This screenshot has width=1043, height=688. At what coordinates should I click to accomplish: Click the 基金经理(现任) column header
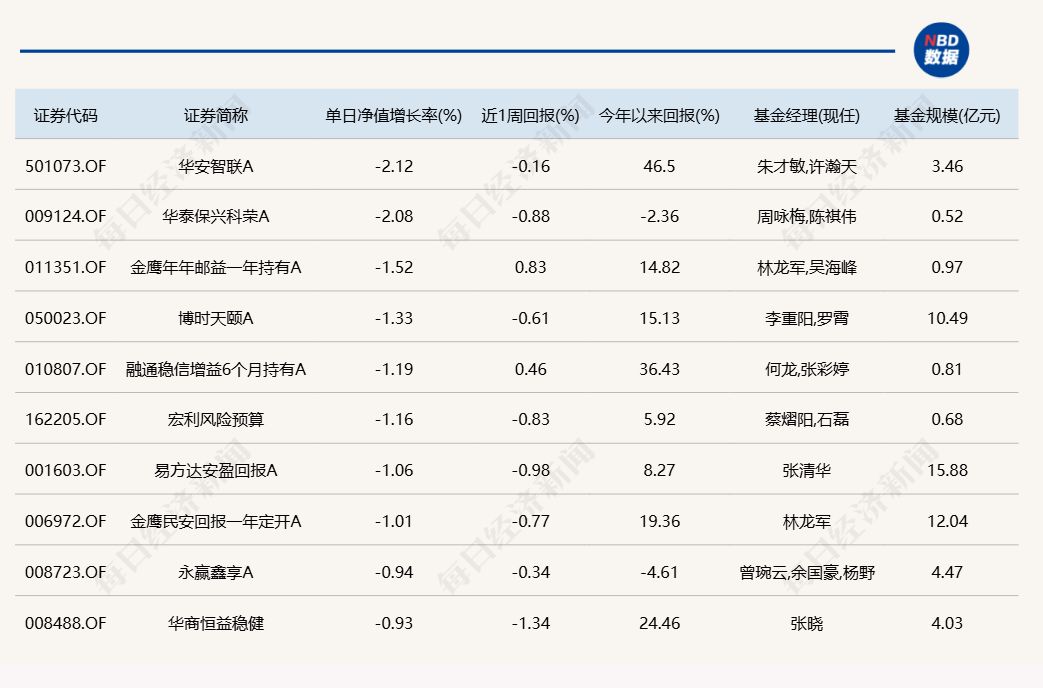807,115
